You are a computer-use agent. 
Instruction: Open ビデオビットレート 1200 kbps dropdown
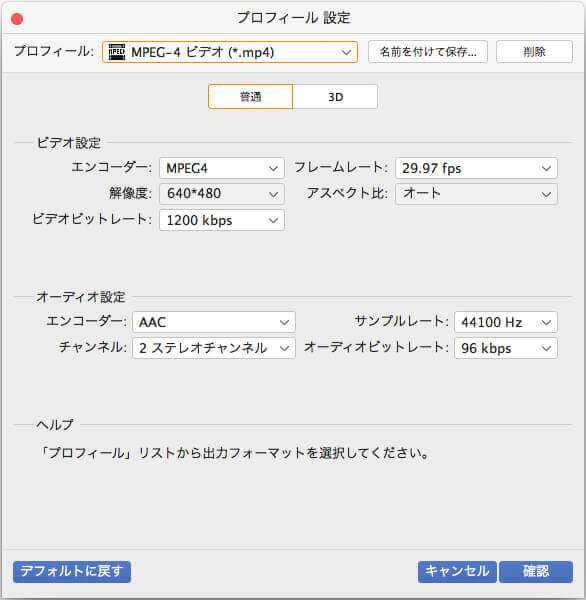[222, 220]
